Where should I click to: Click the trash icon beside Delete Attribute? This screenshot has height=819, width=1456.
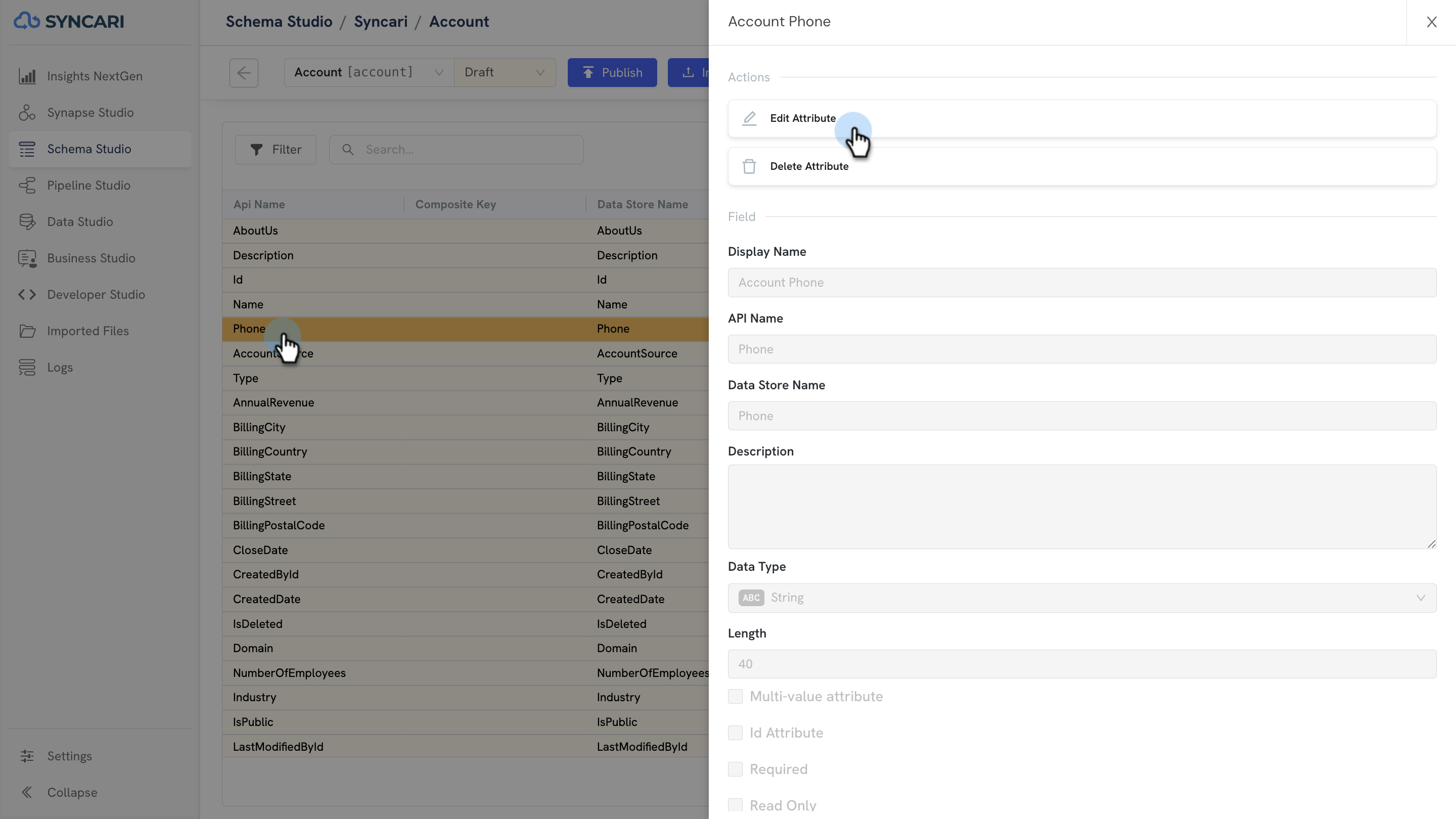click(x=749, y=166)
